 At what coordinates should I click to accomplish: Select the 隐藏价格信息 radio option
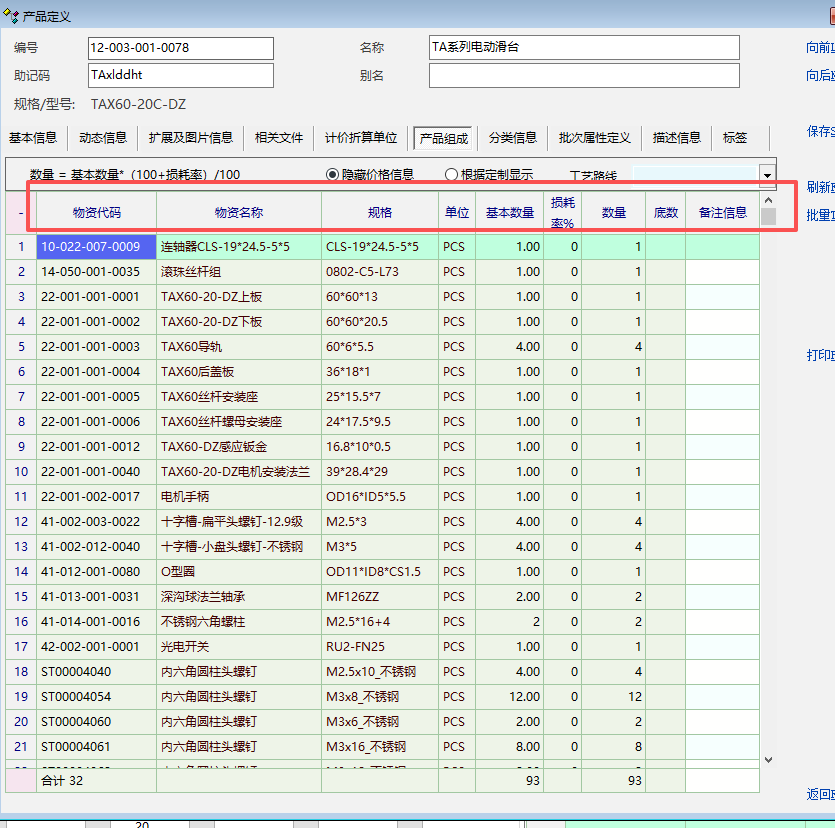333,175
